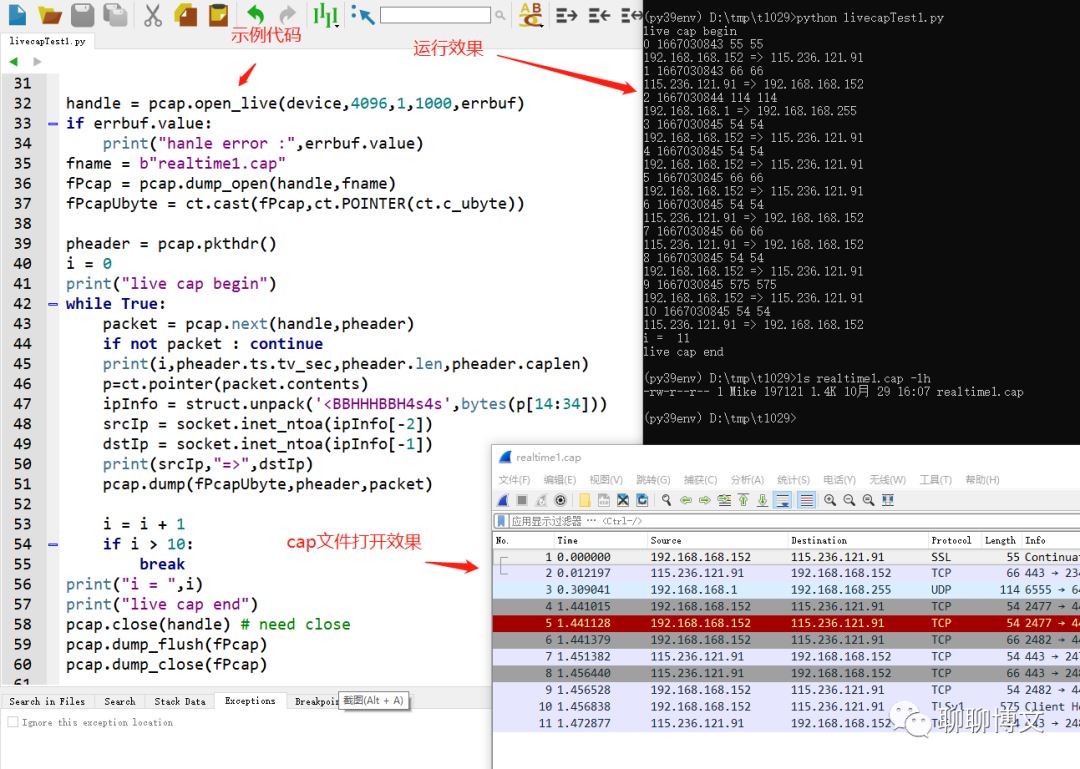Cut selection with the scissors icon
This screenshot has height=769, width=1080.
click(x=153, y=14)
